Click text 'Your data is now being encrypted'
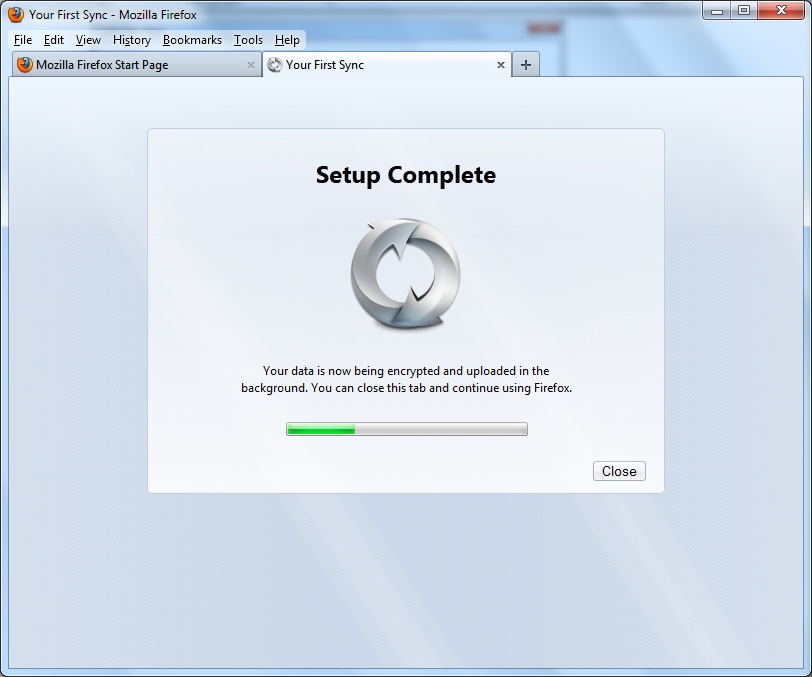The image size is (812, 677). (349, 371)
